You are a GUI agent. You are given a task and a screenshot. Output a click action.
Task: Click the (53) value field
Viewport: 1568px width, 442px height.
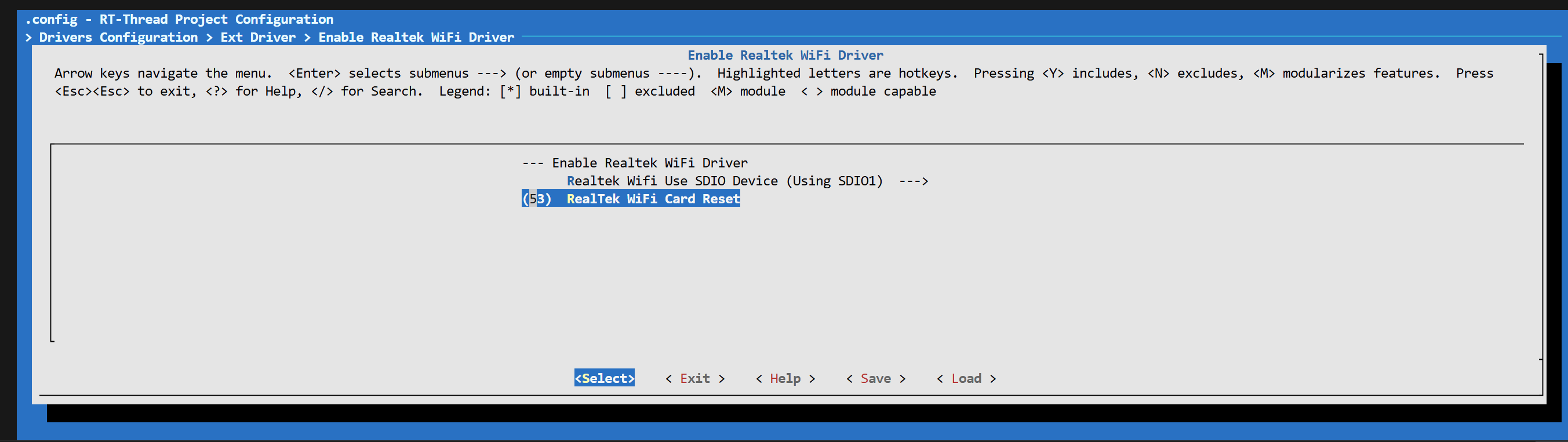pos(536,199)
